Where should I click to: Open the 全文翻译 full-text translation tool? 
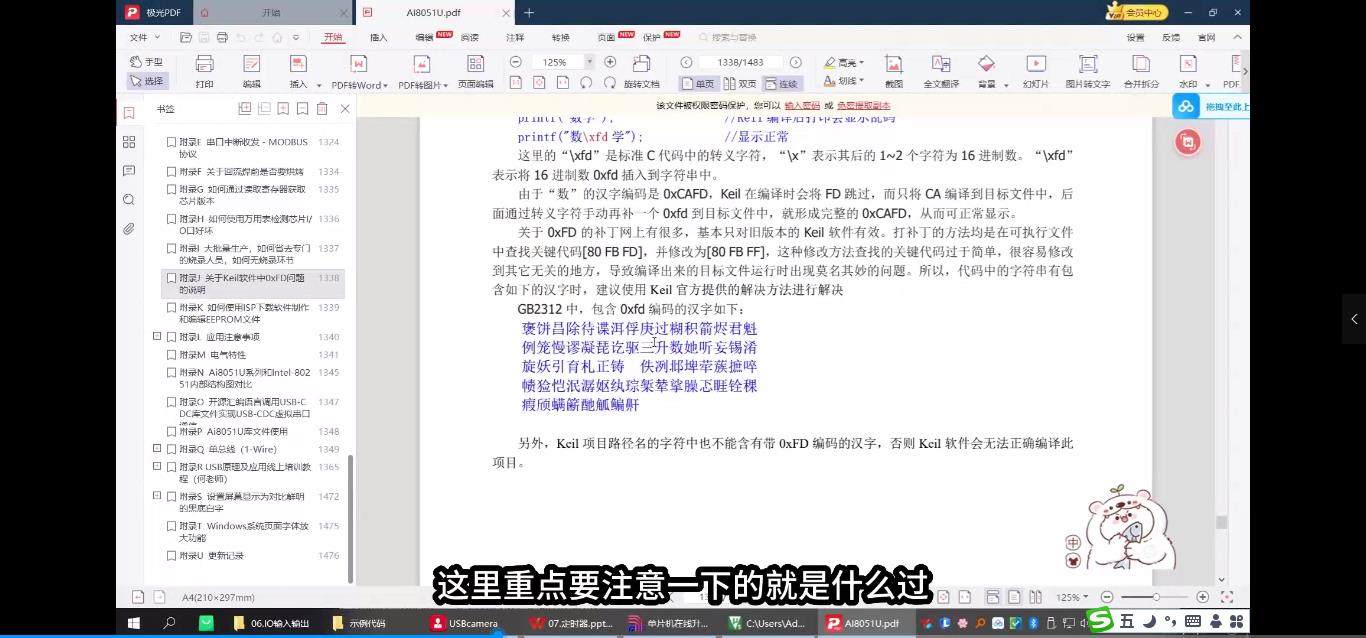click(x=943, y=72)
